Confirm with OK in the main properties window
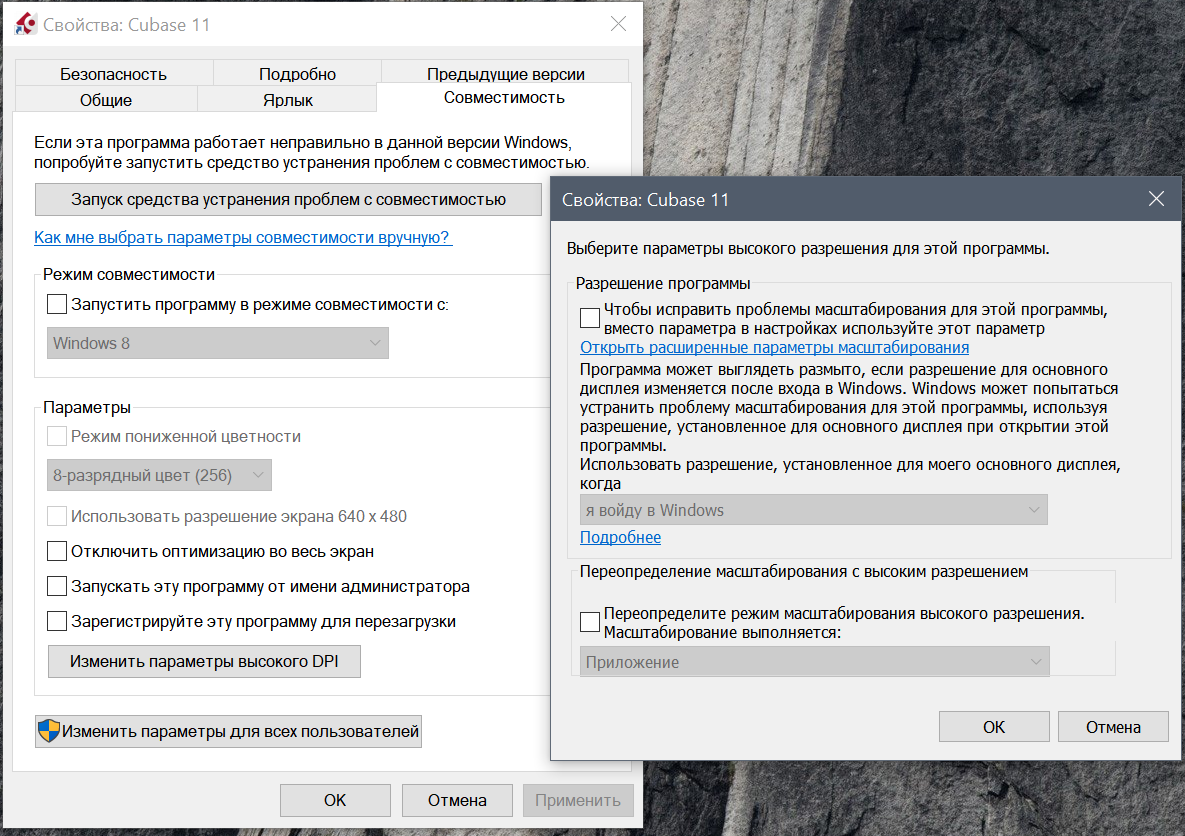 tap(335, 800)
